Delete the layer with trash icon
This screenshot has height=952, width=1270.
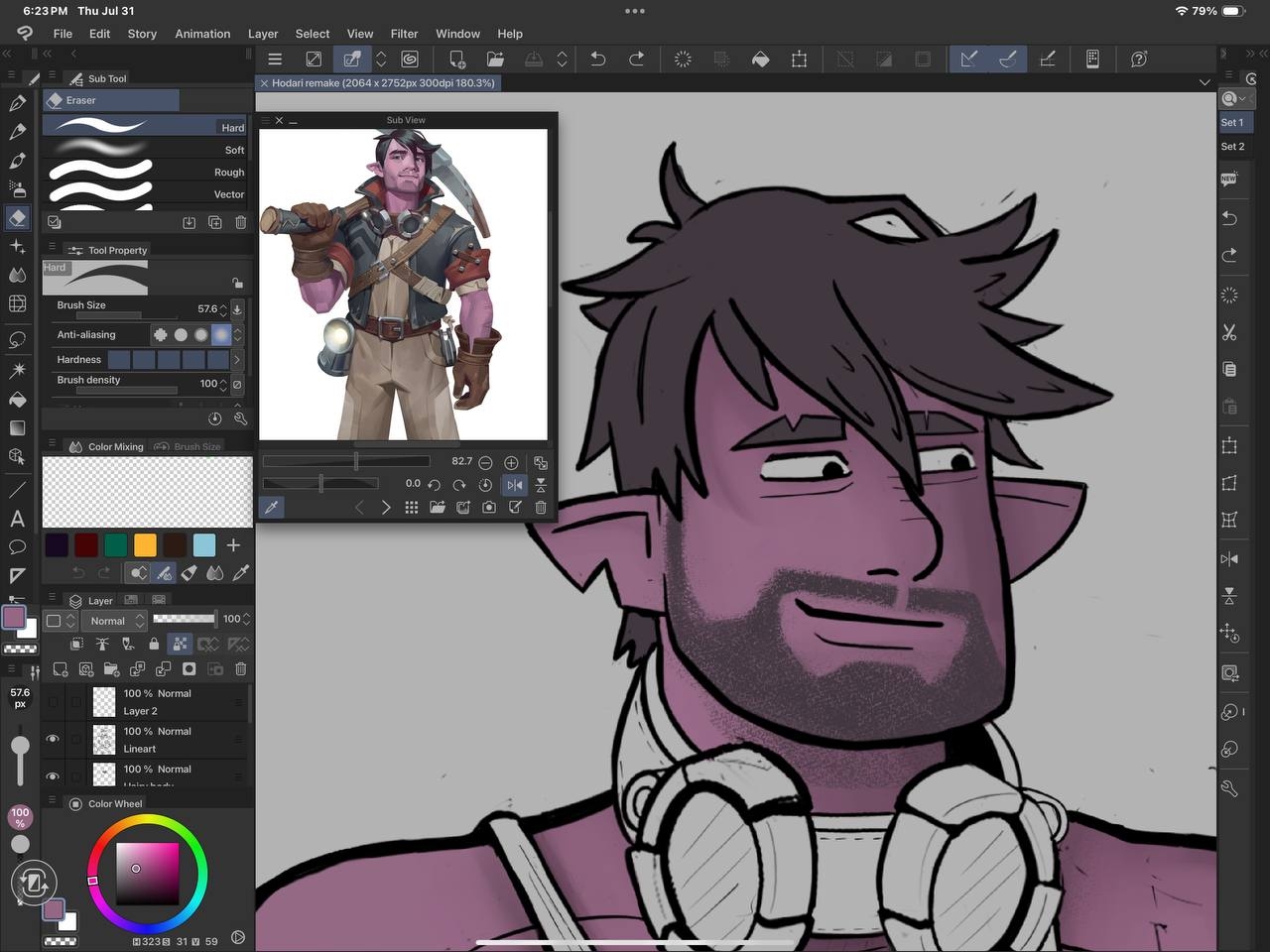click(x=240, y=669)
